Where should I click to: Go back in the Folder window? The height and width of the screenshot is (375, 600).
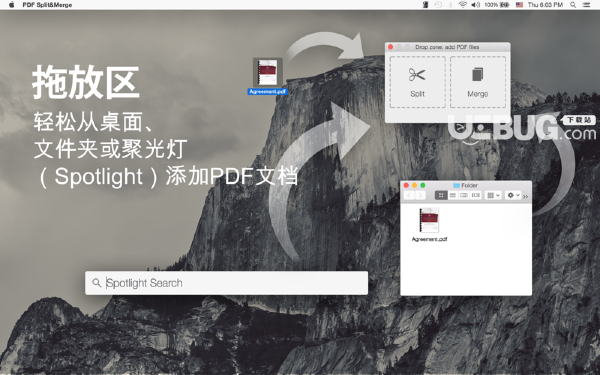(409, 195)
